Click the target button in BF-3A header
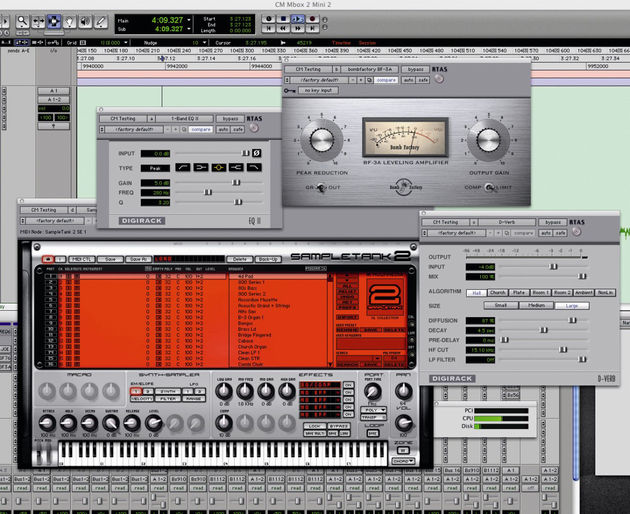Viewport: 630px width, 514px height. 439,79
